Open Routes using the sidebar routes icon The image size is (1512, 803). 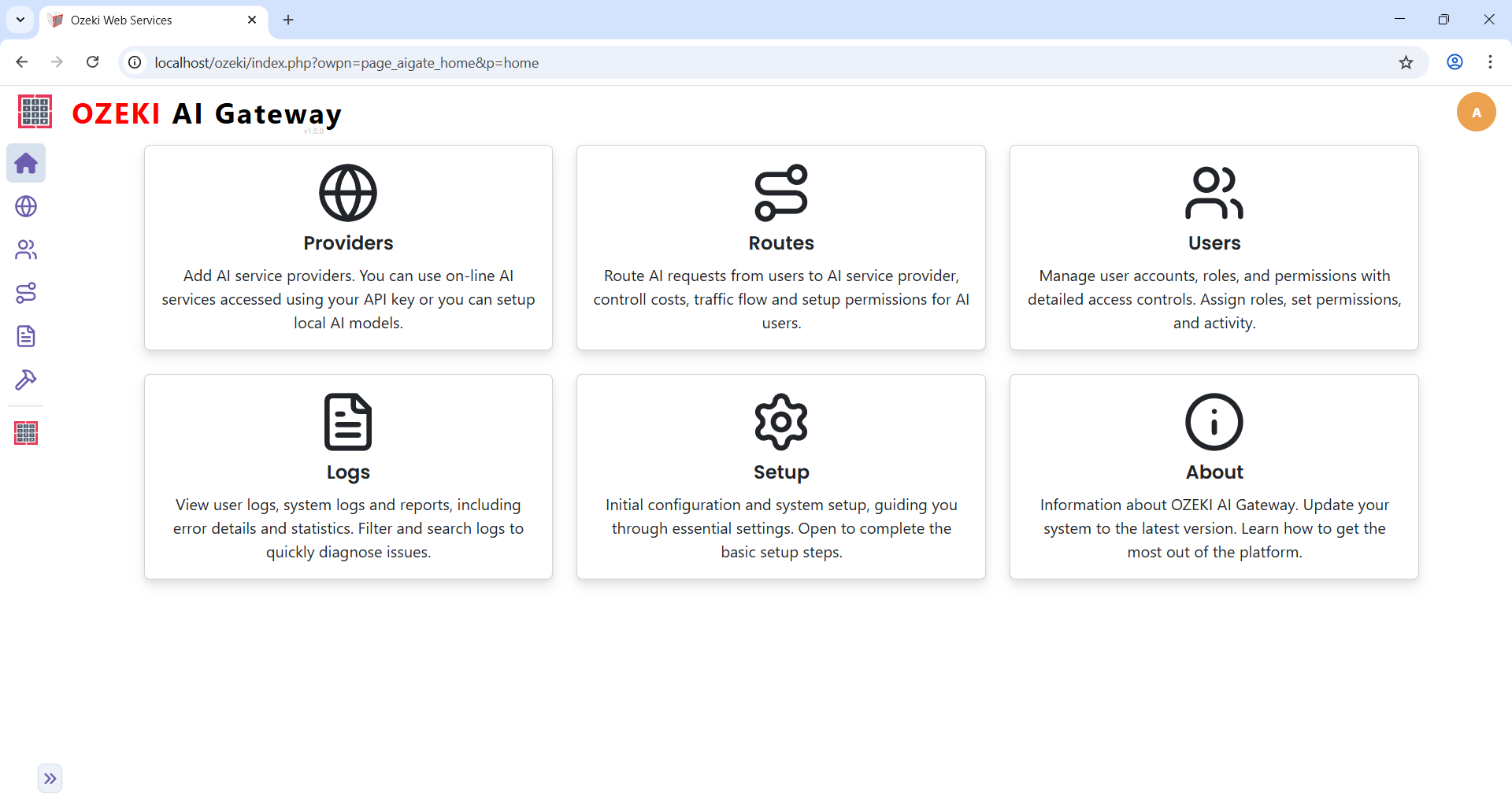(x=26, y=293)
